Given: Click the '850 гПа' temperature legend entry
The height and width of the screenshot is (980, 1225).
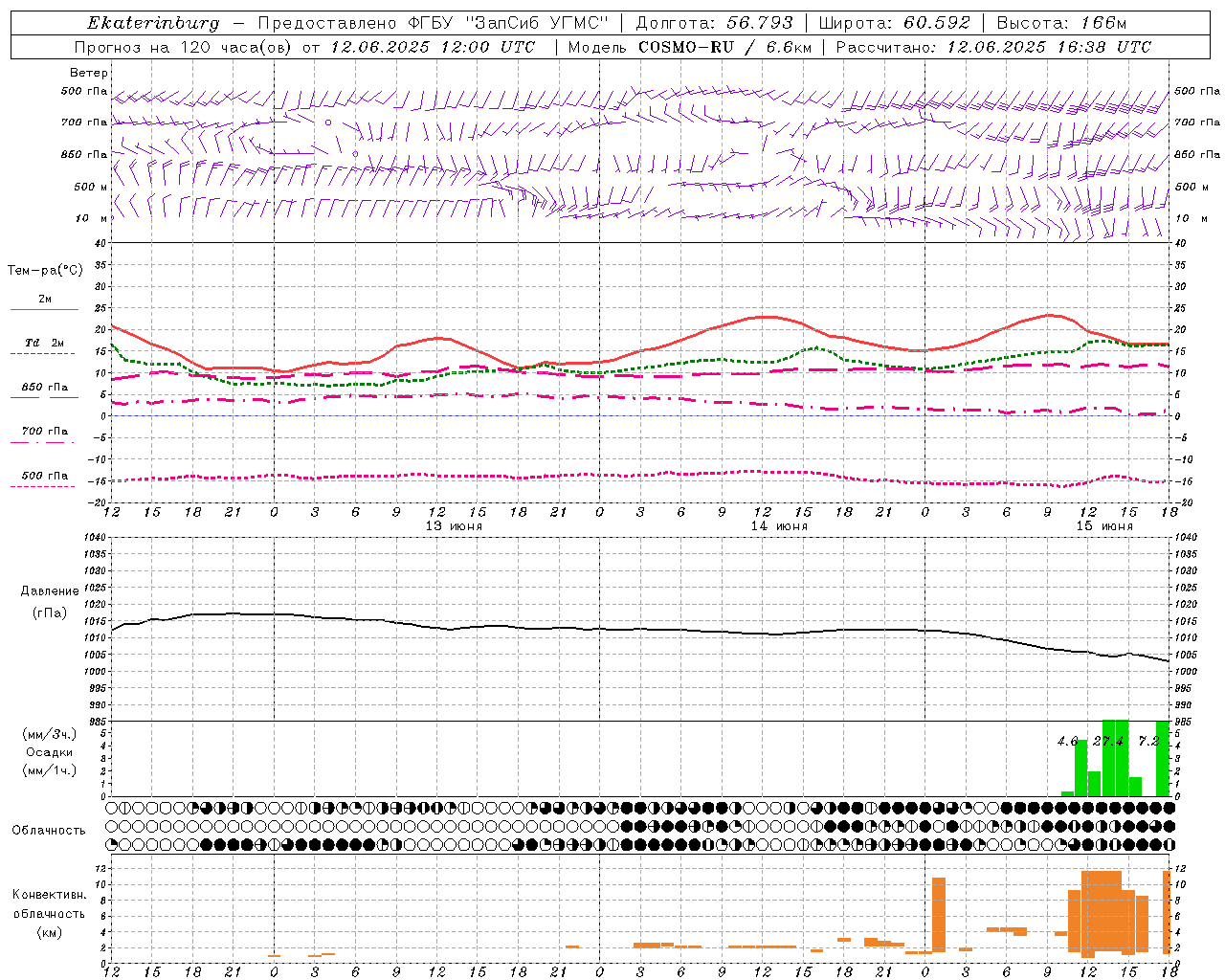Looking at the screenshot, I should click(44, 388).
